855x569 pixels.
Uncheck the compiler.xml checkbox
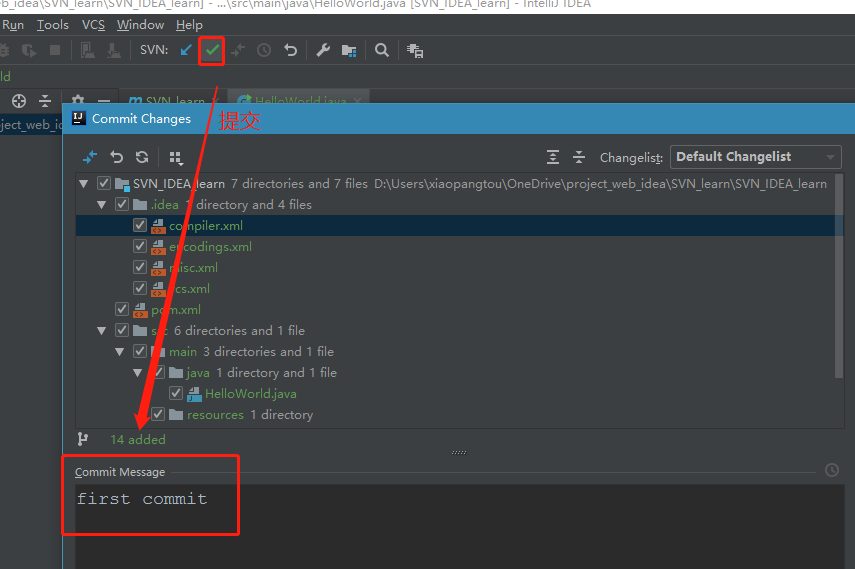pyautogui.click(x=140, y=225)
